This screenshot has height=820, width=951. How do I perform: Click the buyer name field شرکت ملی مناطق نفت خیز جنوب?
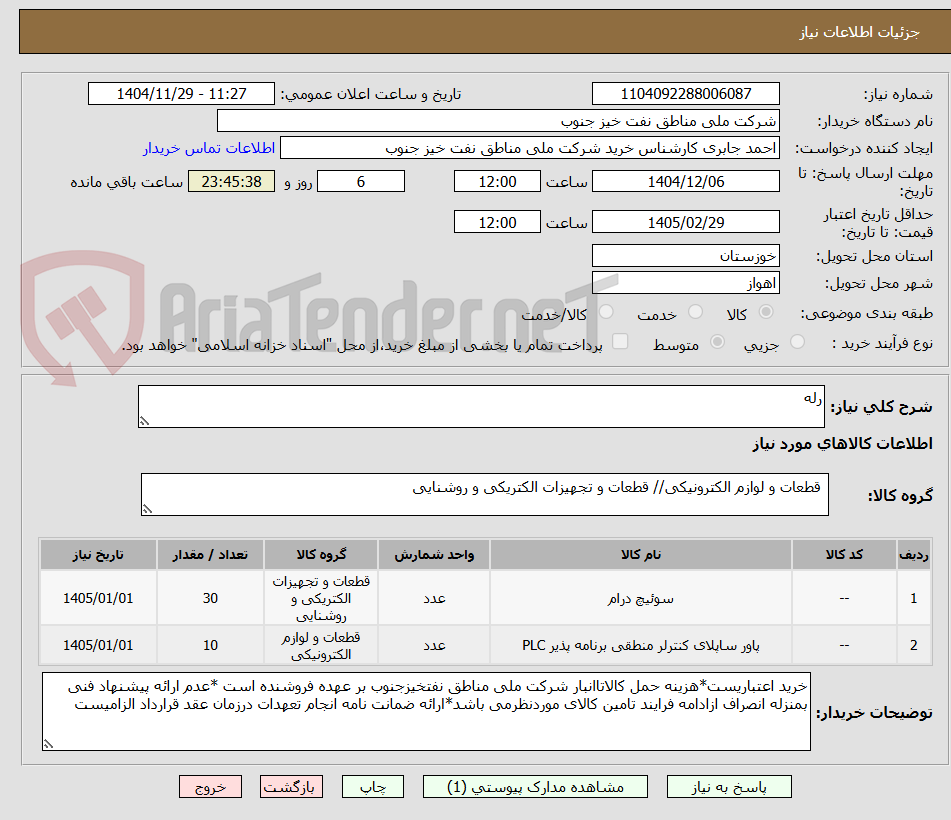click(x=498, y=121)
